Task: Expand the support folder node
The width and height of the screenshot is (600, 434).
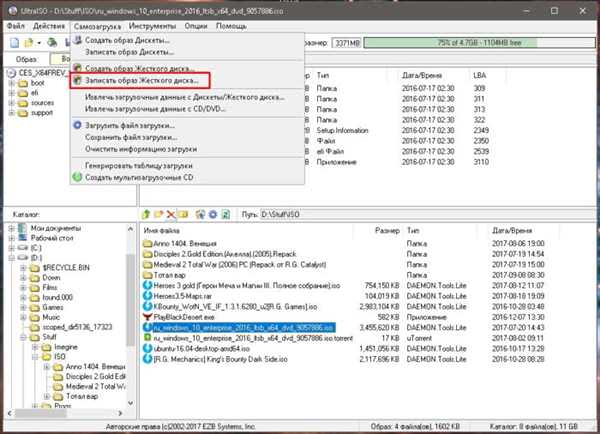Action: (11, 113)
